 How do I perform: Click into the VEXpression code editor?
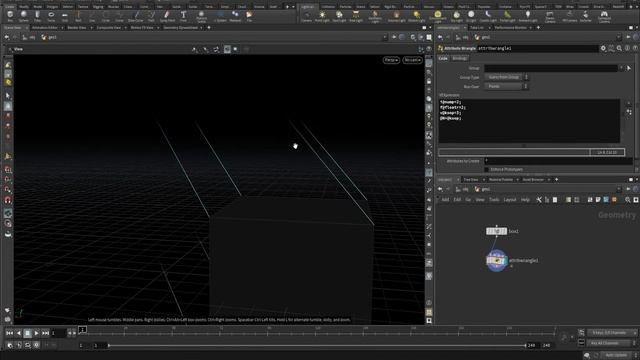tap(529, 120)
